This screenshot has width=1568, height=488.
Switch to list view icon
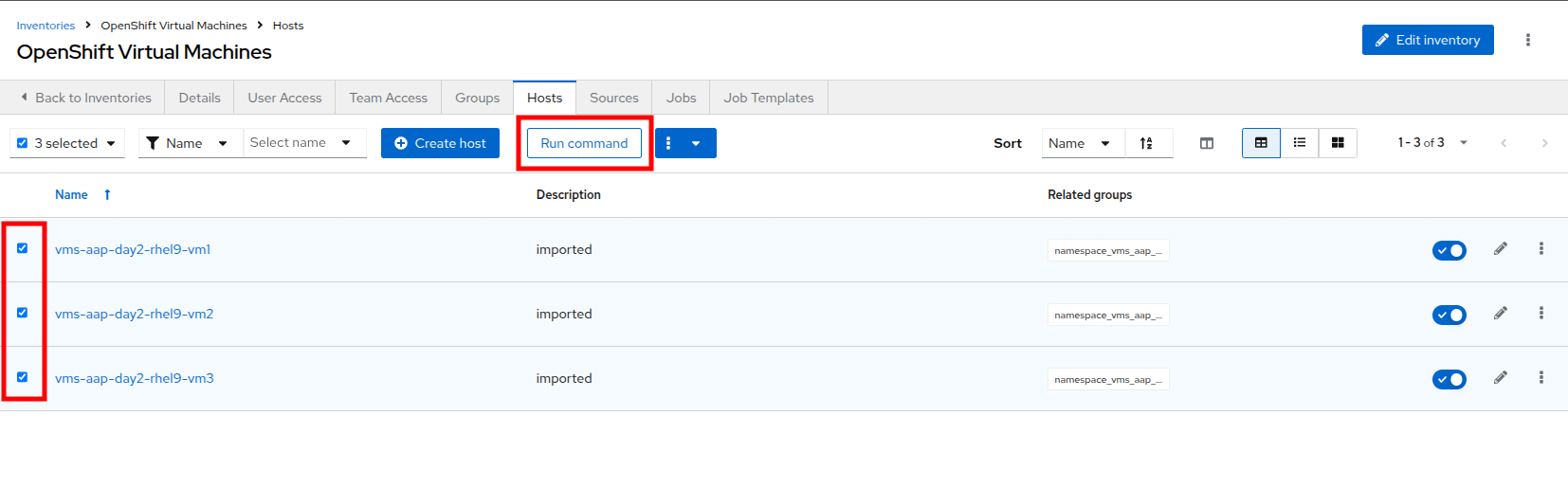pyautogui.click(x=1299, y=143)
